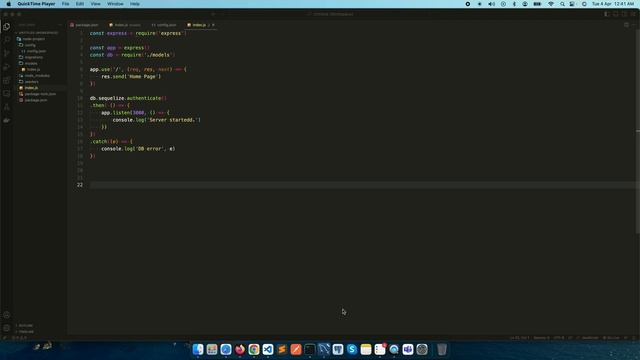Open the Window menu
The width and height of the screenshot is (640, 360).
pos(115,4)
